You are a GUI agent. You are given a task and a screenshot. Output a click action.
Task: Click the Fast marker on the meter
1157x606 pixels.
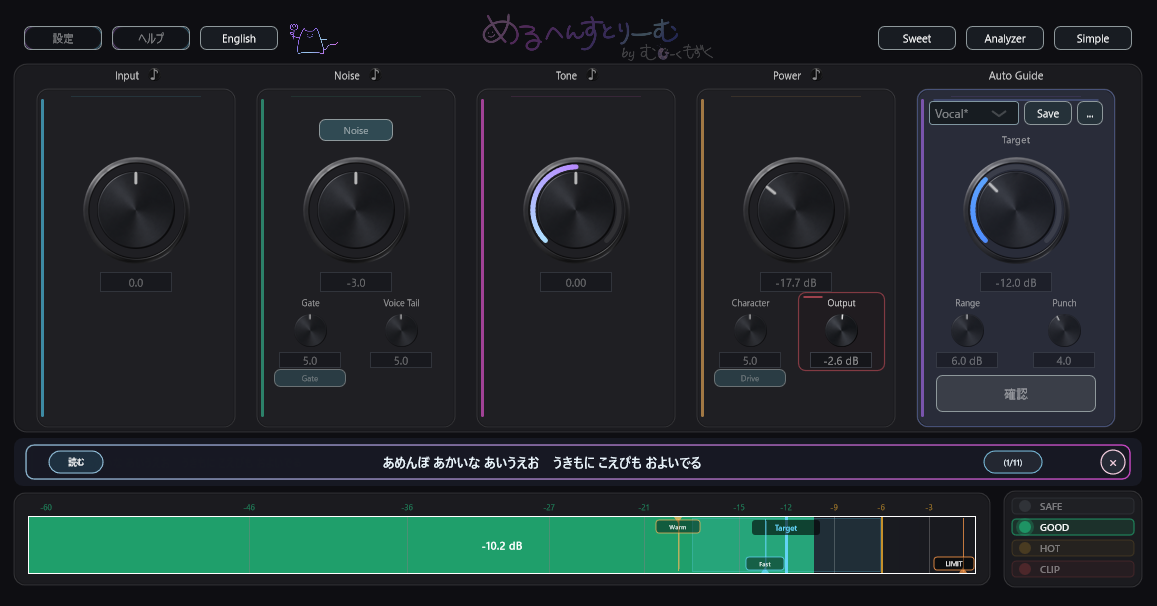pos(764,564)
